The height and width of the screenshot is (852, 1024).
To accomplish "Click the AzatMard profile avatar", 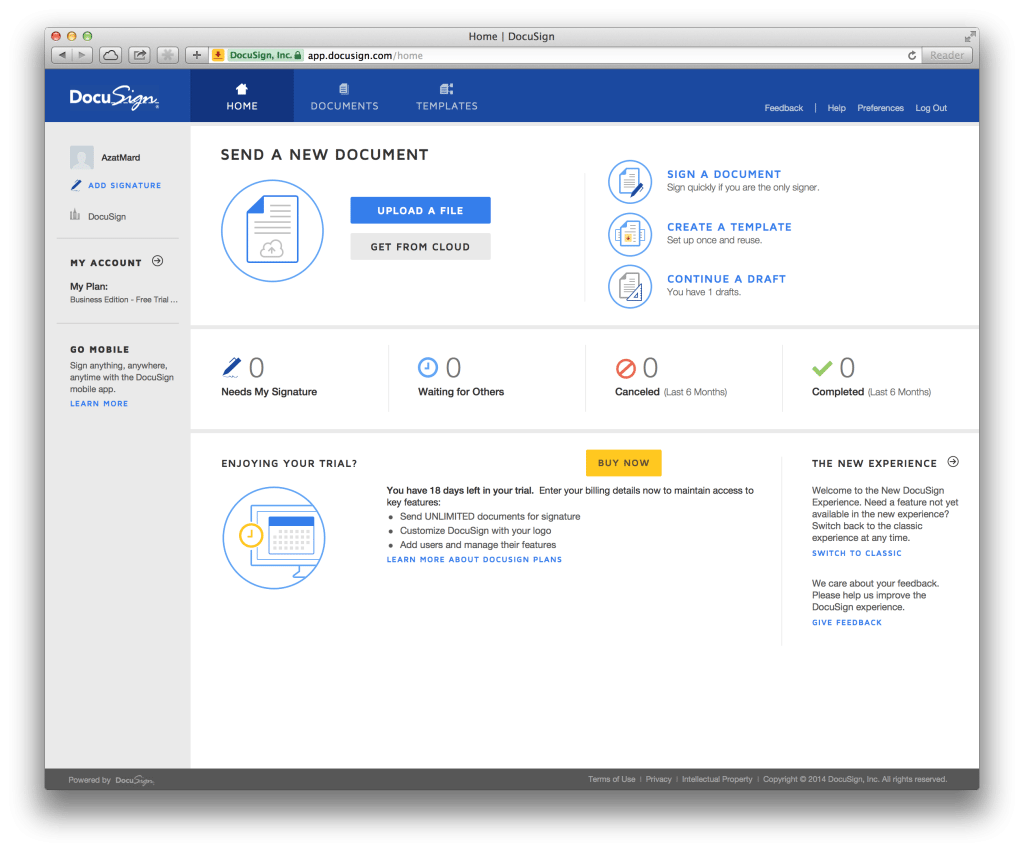I will point(82,157).
